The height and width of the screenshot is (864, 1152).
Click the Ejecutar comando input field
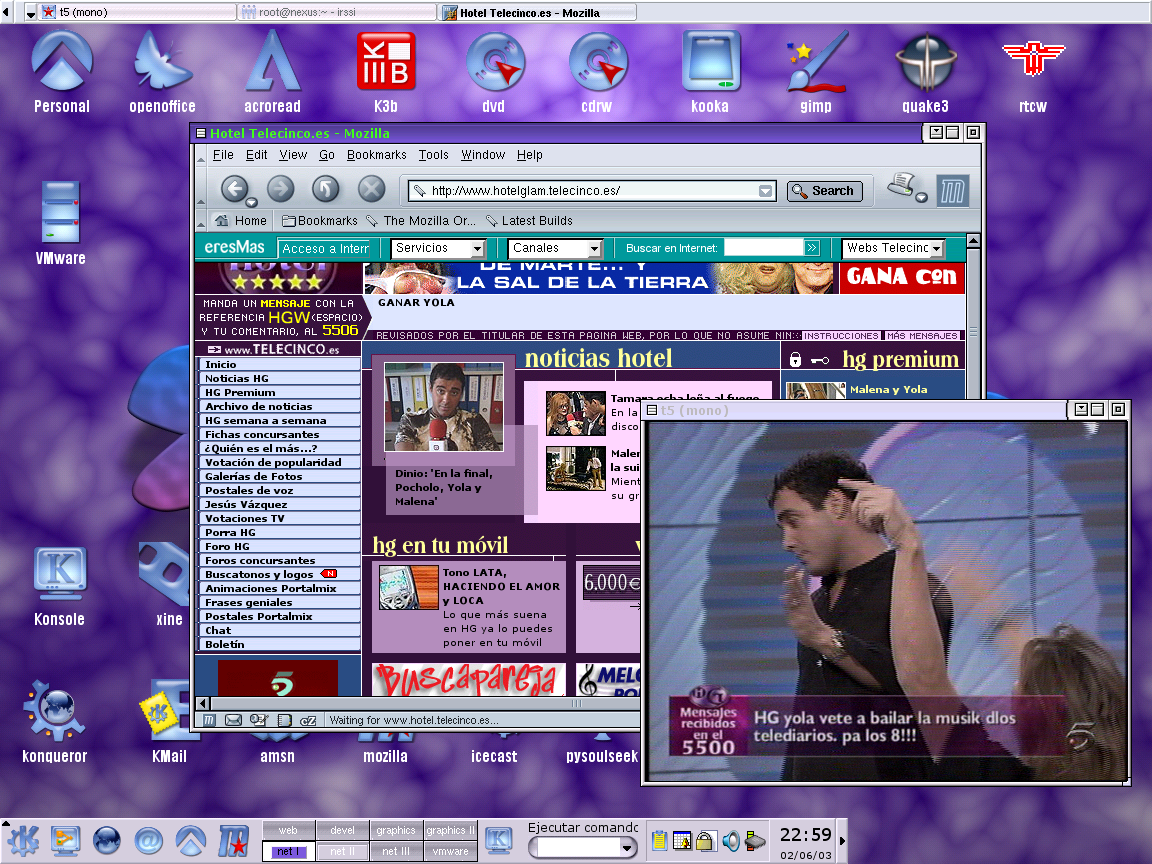577,848
